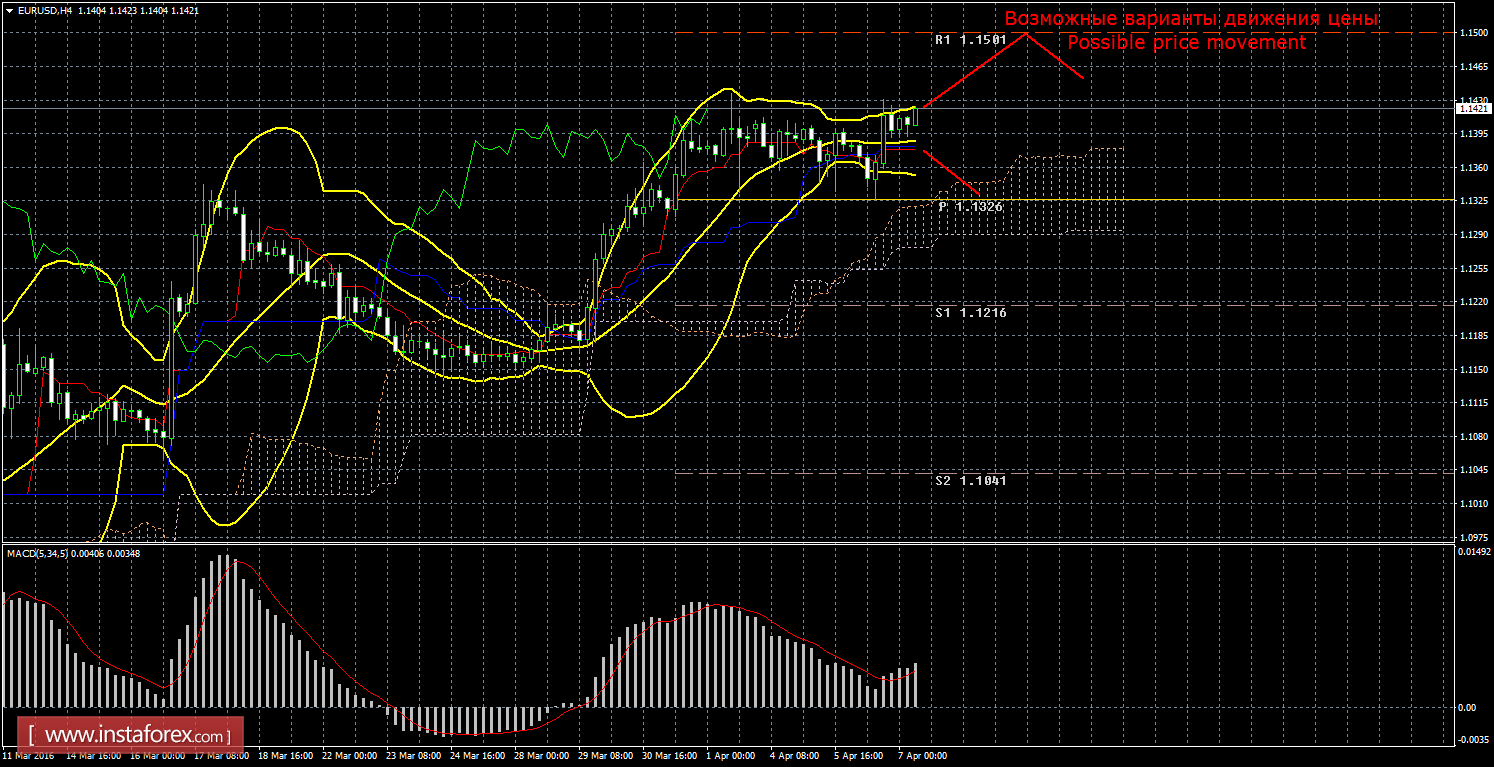The height and width of the screenshot is (767, 1494).
Task: Click the 30 Mar 16:00 time label
Action: coord(669,756)
